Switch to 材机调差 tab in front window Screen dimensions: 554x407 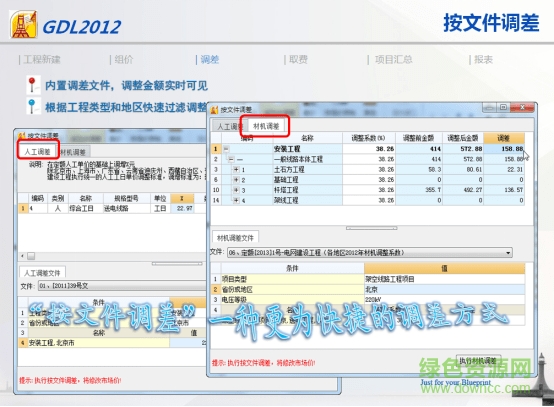266,126
